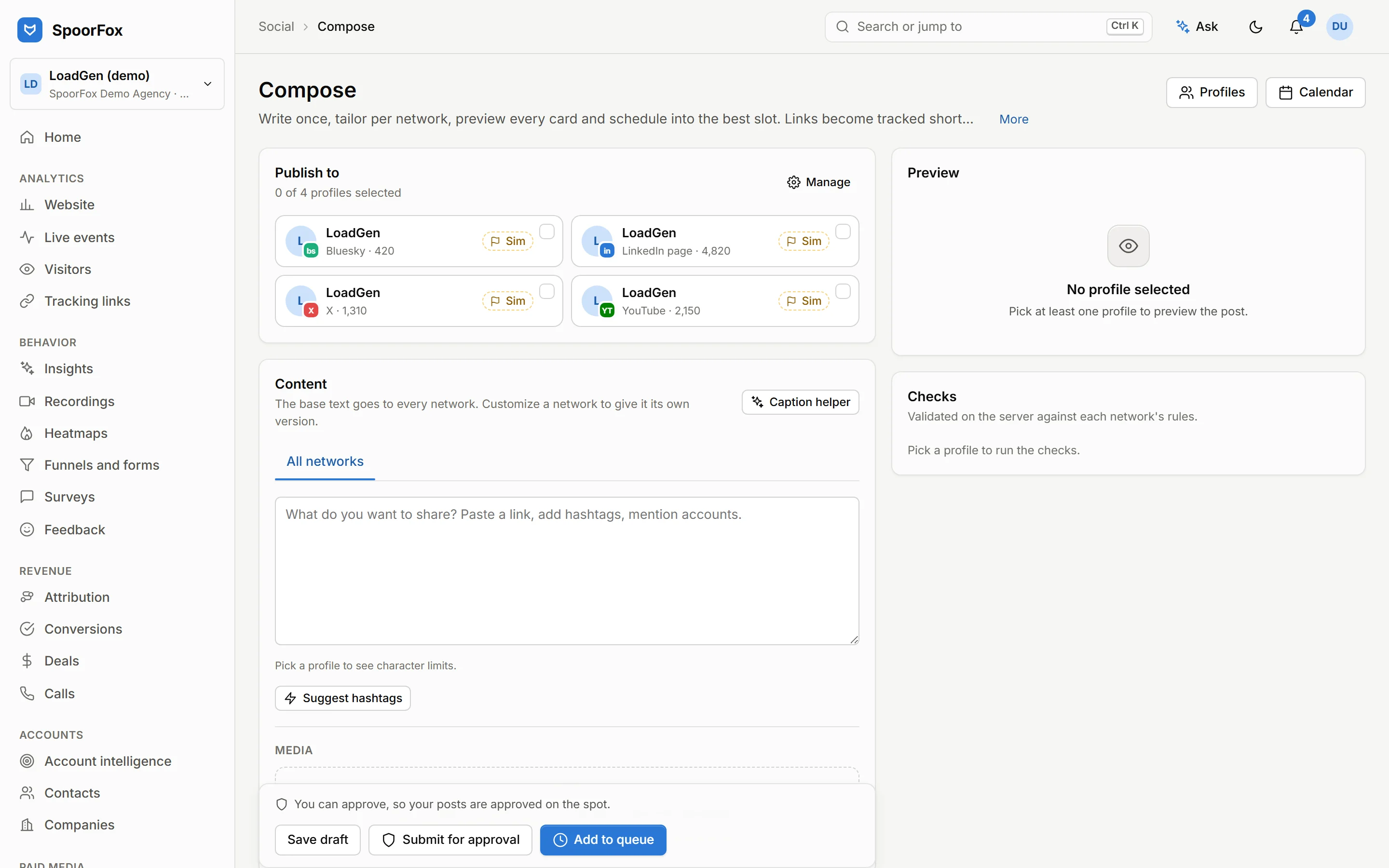The image size is (1389, 868).
Task: Open Account intelligence
Action: tap(117, 761)
